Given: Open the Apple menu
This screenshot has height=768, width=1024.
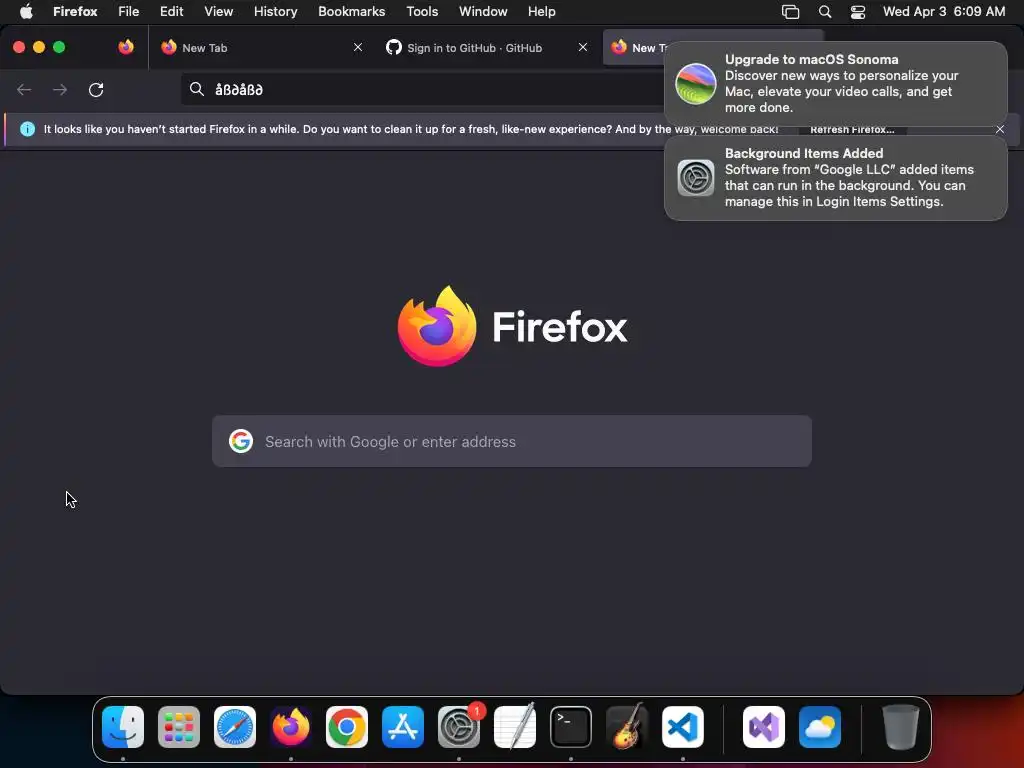Looking at the screenshot, I should click(26, 12).
